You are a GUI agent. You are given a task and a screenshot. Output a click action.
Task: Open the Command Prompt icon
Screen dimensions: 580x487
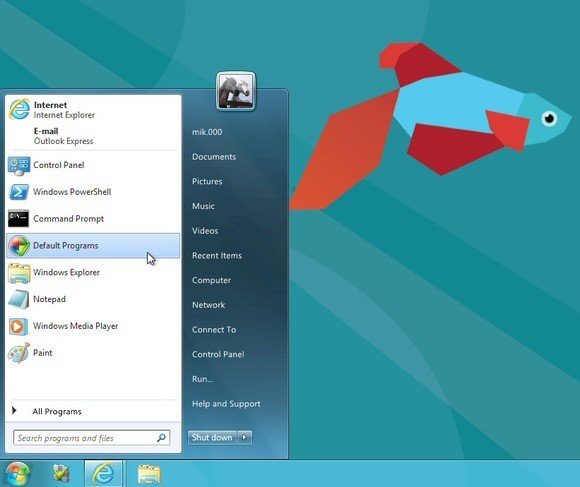click(x=18, y=219)
